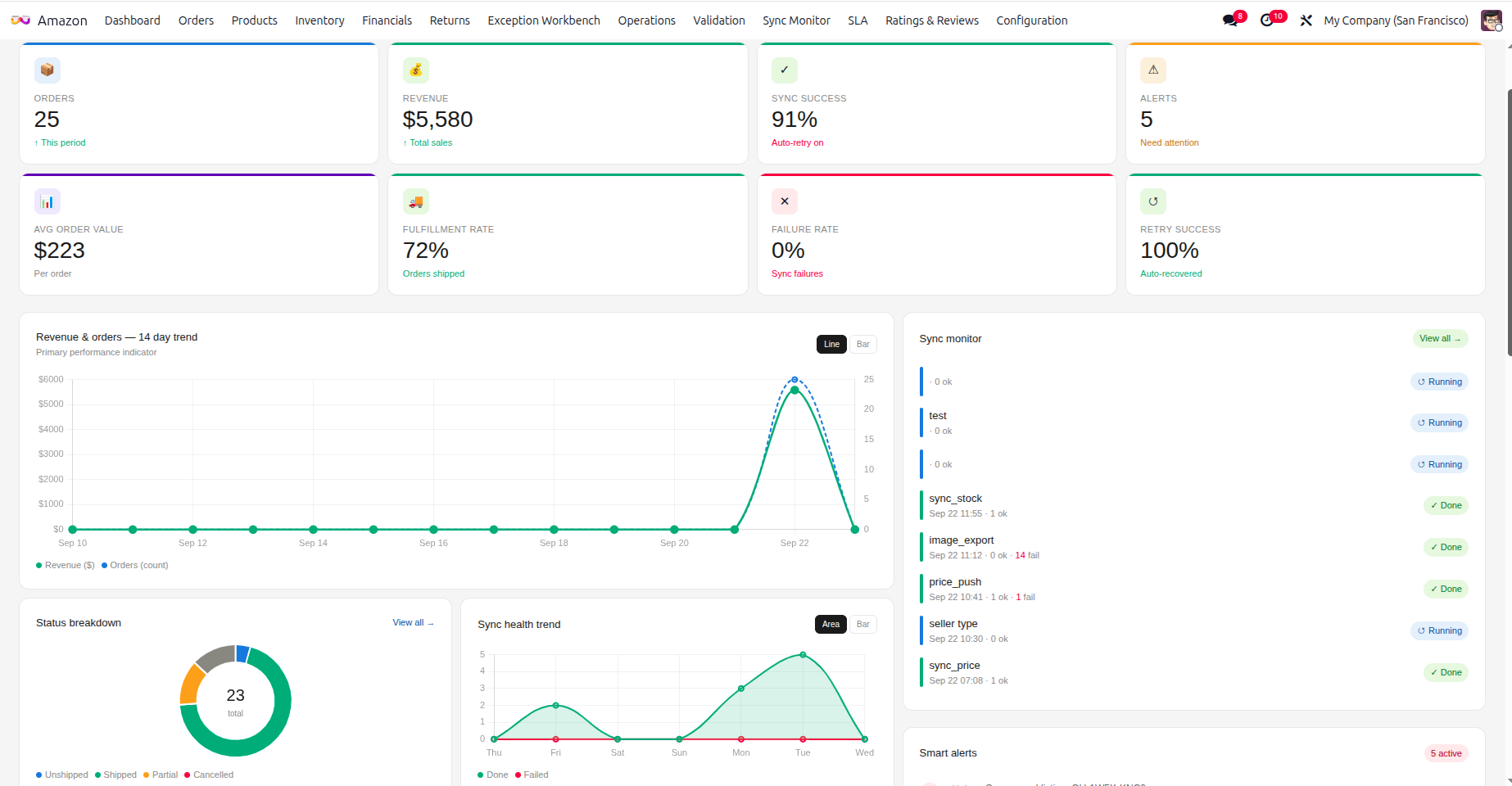Screen dimensions: 1512x786
Task: Click the 5 active smart alerts badge
Action: click(x=1446, y=754)
